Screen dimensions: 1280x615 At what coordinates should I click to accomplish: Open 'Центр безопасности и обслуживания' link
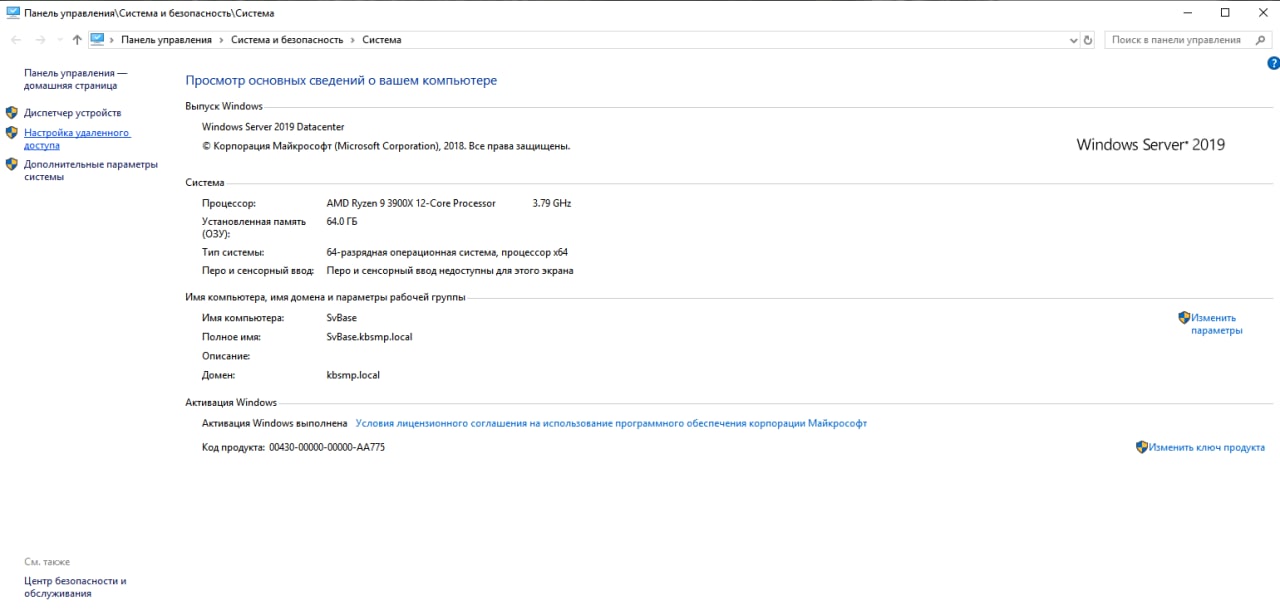(x=75, y=587)
